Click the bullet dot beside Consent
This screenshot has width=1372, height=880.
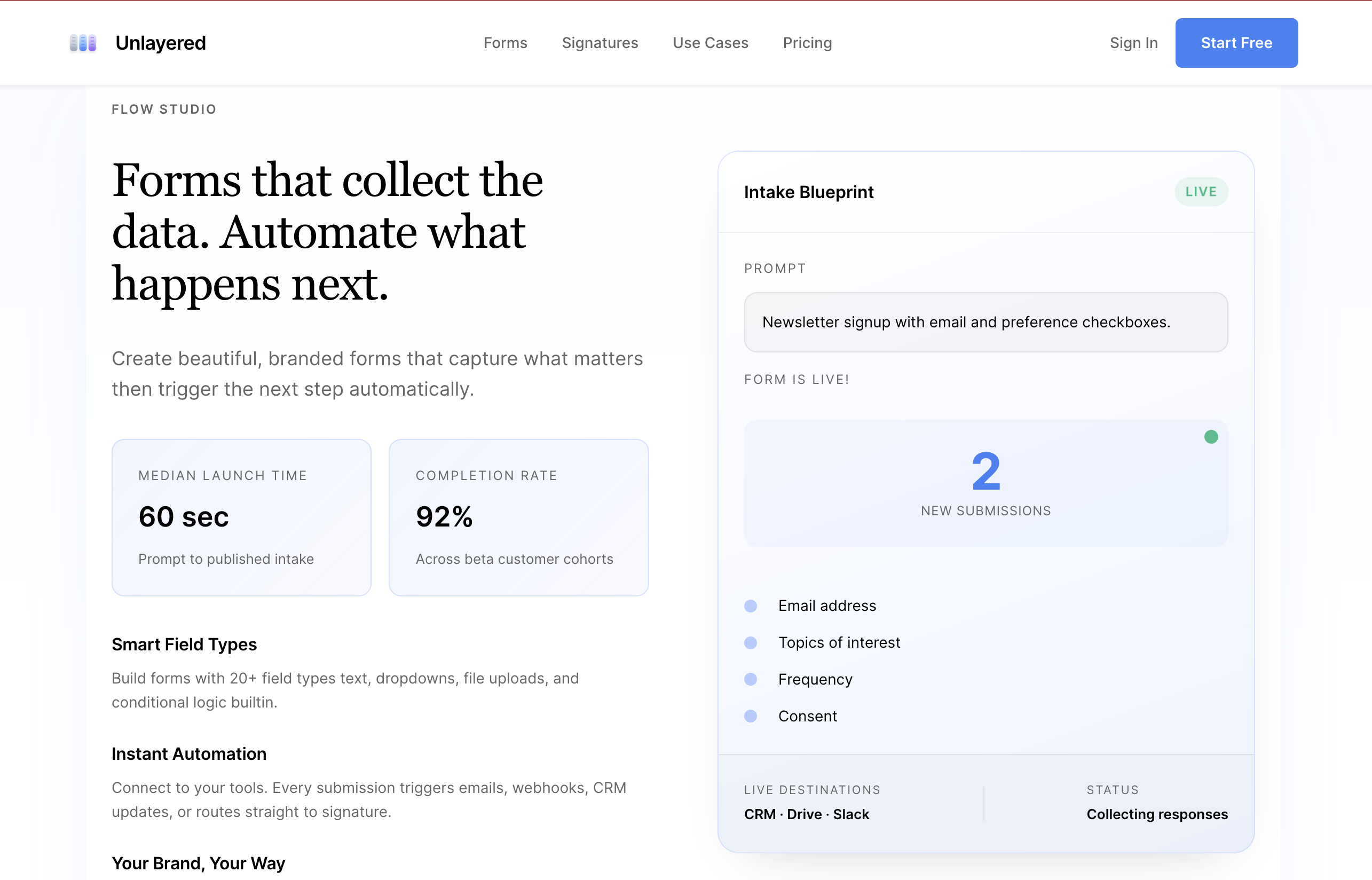[751, 716]
